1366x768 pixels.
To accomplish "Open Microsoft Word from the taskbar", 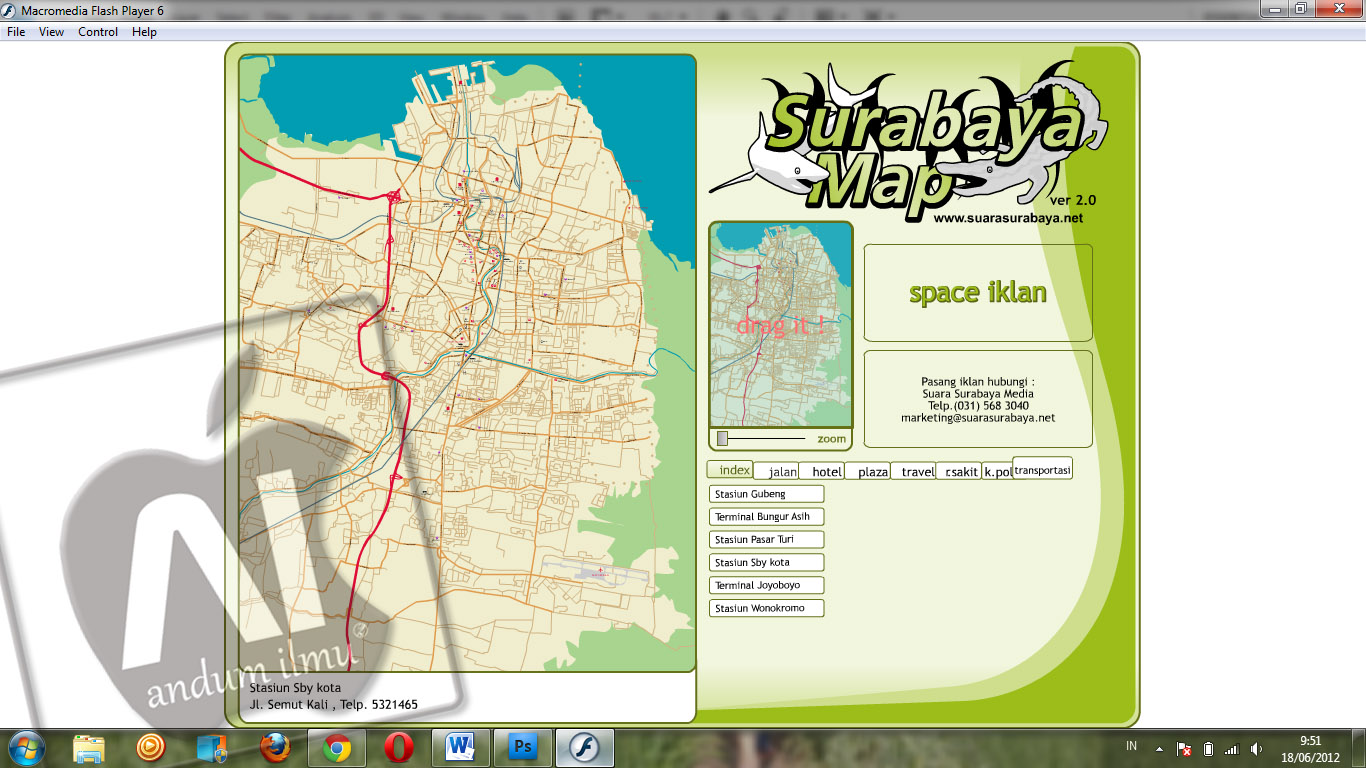I will [x=461, y=747].
